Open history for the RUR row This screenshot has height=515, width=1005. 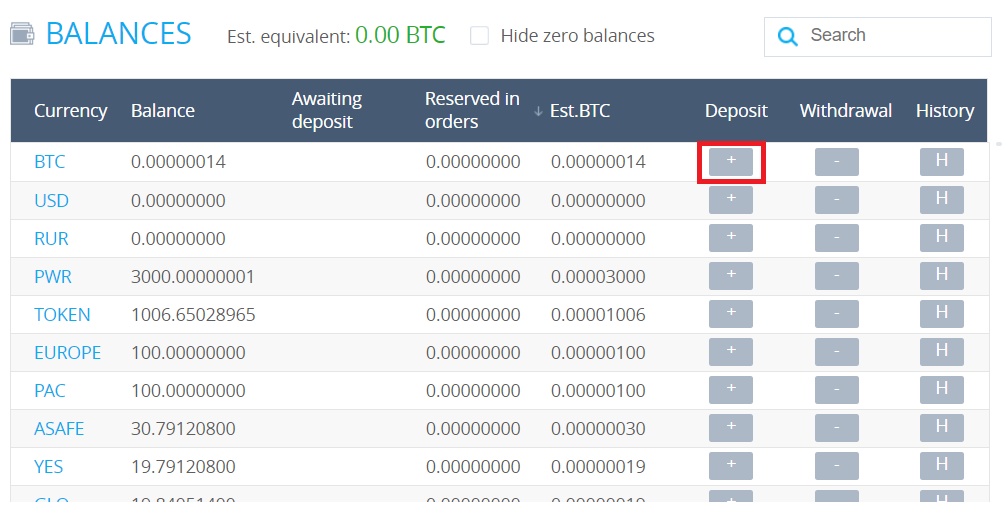pos(941,238)
